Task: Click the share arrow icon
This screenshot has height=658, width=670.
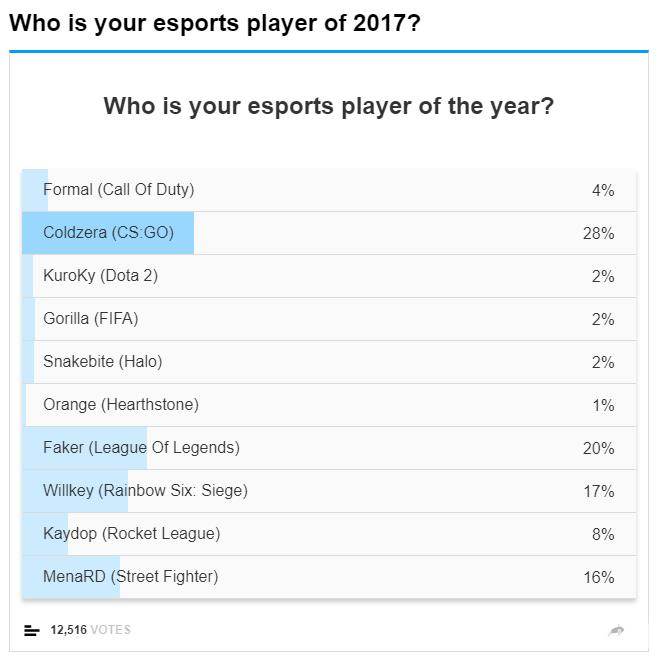Action: coord(616,630)
